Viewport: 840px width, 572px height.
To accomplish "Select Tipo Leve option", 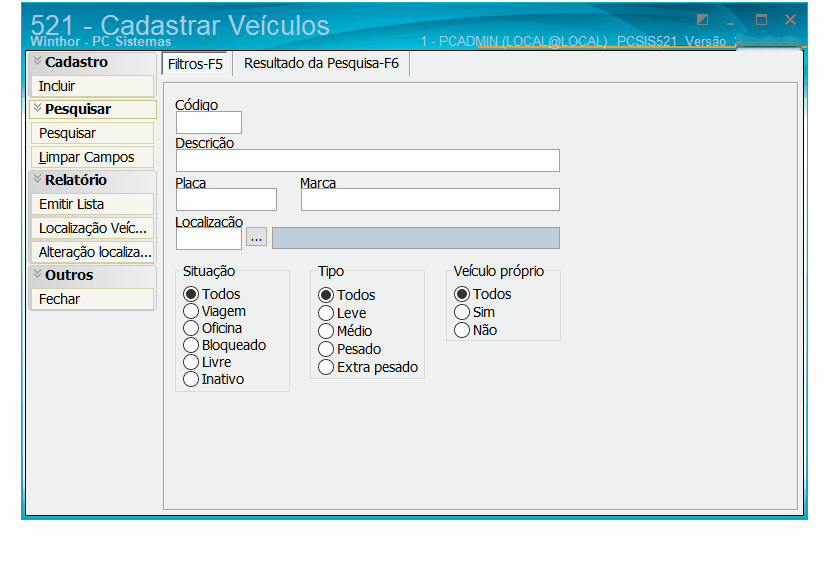I will tap(326, 313).
